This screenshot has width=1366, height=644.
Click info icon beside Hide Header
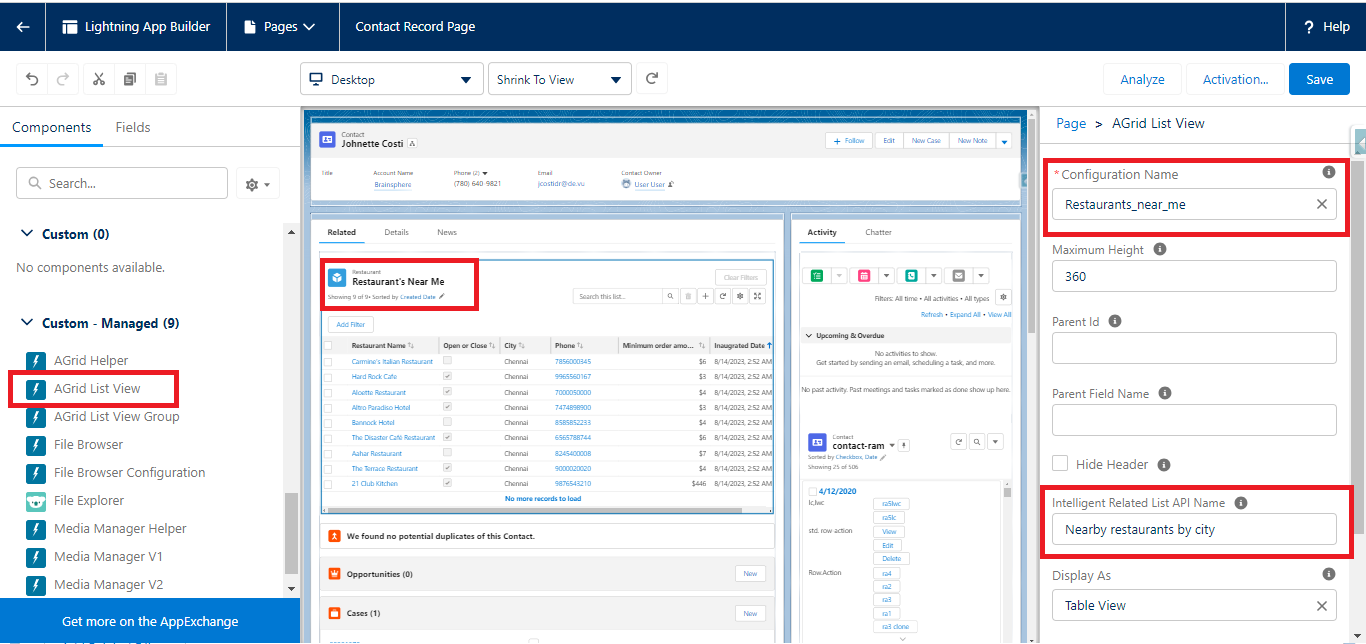coord(1164,464)
